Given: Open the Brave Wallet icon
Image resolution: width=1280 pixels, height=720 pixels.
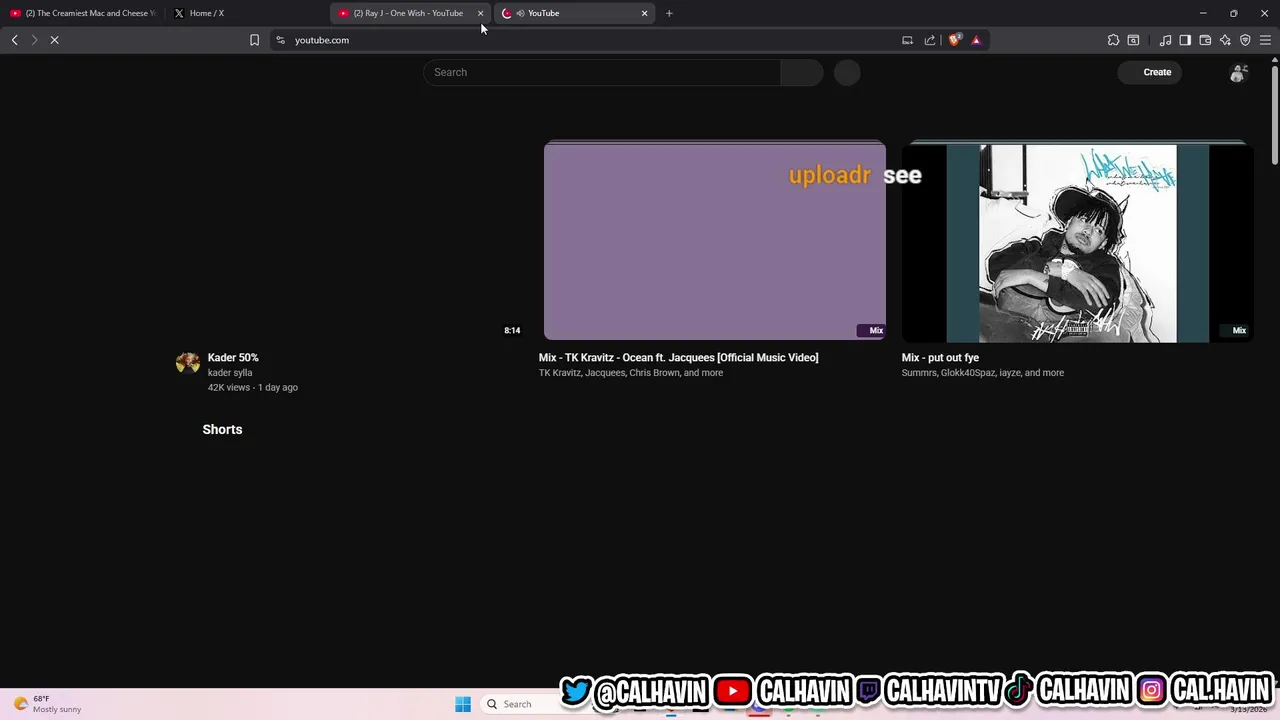Looking at the screenshot, I should pos(1205,40).
